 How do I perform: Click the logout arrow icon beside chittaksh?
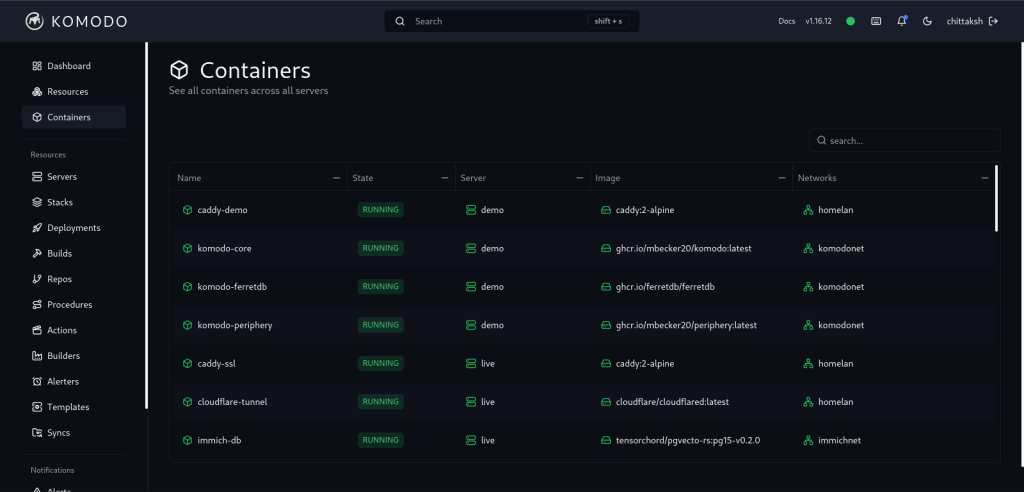(x=993, y=21)
